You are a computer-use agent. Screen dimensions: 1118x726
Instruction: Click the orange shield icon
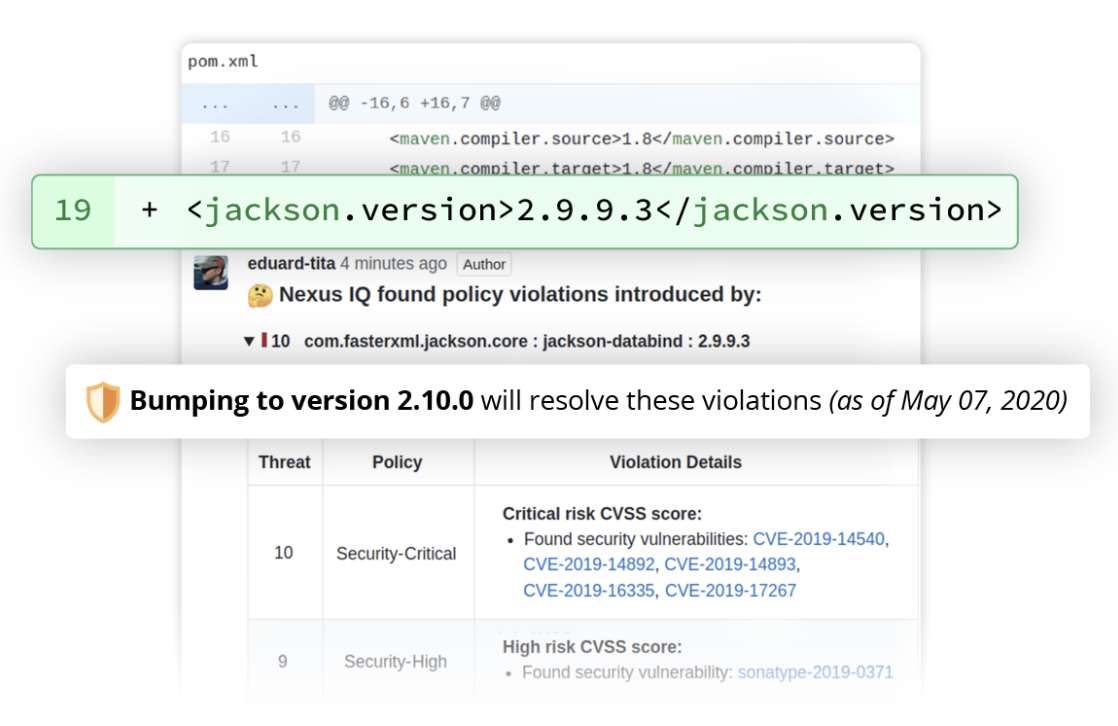103,402
